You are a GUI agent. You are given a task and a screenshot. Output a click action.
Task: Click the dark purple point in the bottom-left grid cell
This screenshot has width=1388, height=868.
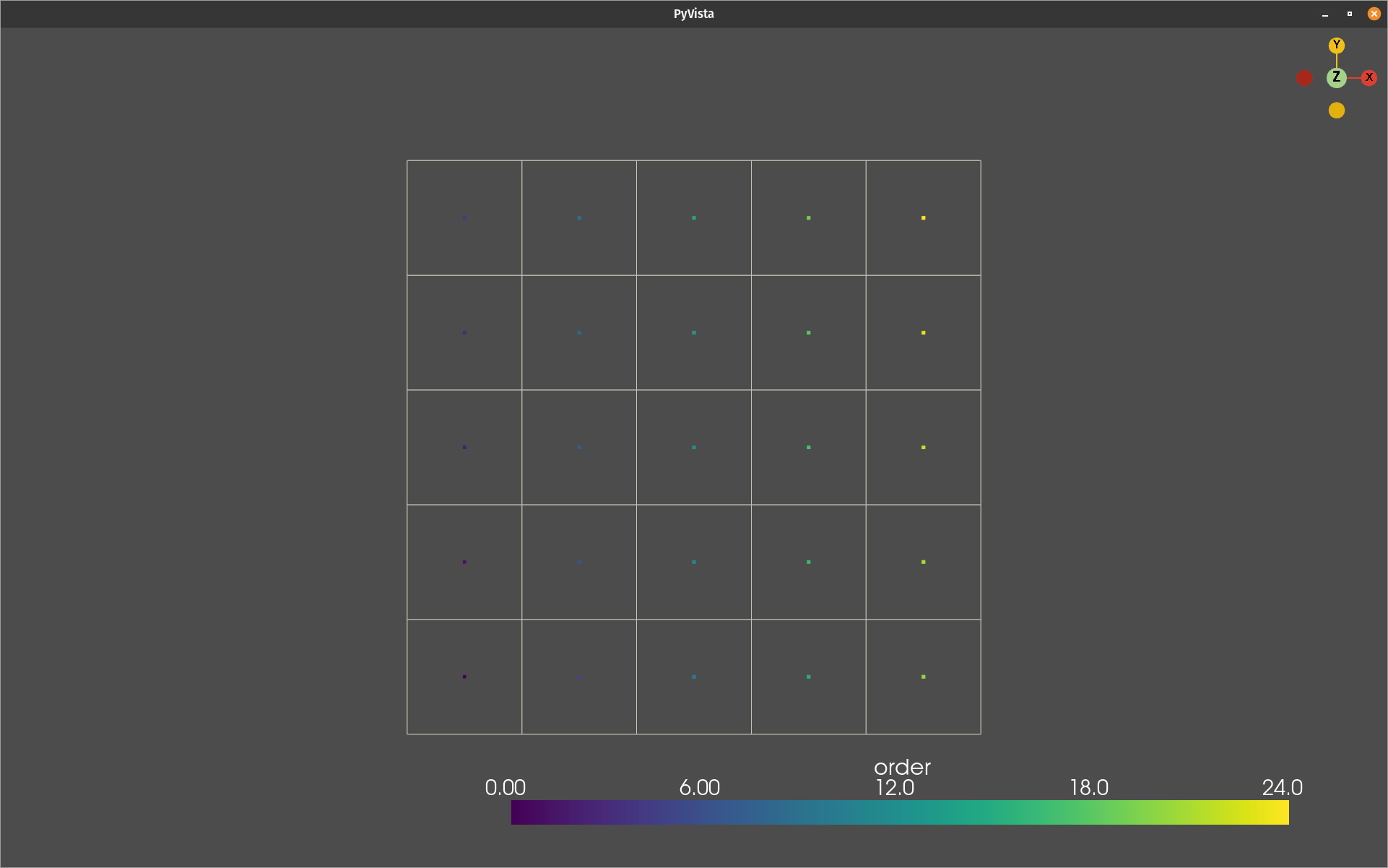[x=464, y=677]
